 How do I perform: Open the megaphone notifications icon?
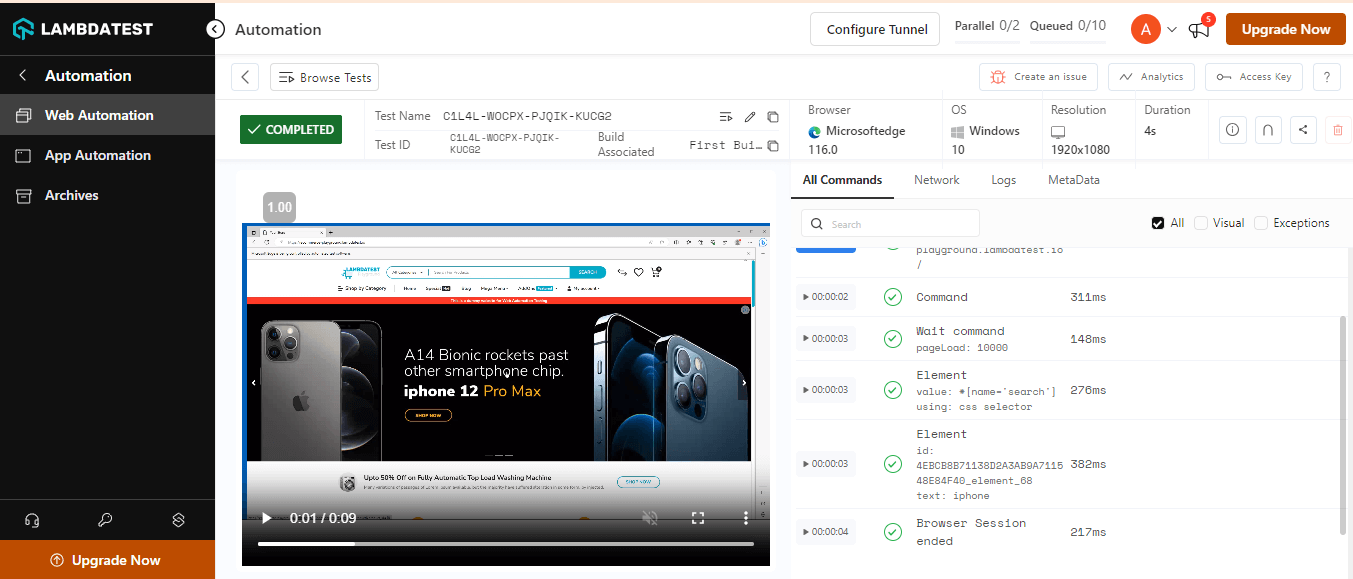pyautogui.click(x=1199, y=30)
